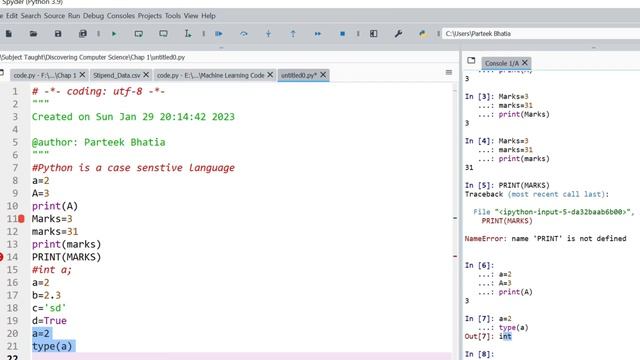Save all open files

pos(82,34)
